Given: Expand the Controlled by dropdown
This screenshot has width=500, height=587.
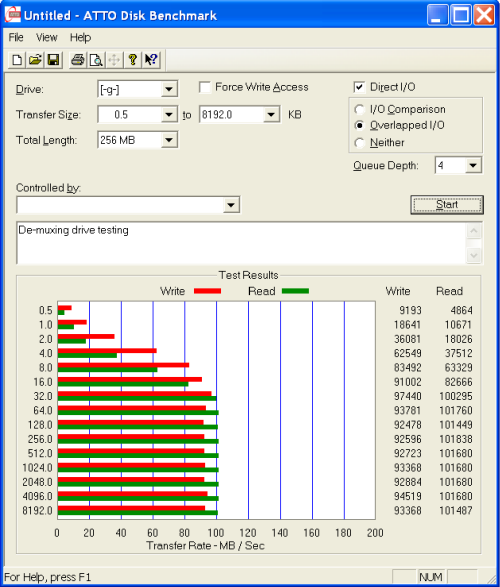Looking at the screenshot, I should 231,205.
